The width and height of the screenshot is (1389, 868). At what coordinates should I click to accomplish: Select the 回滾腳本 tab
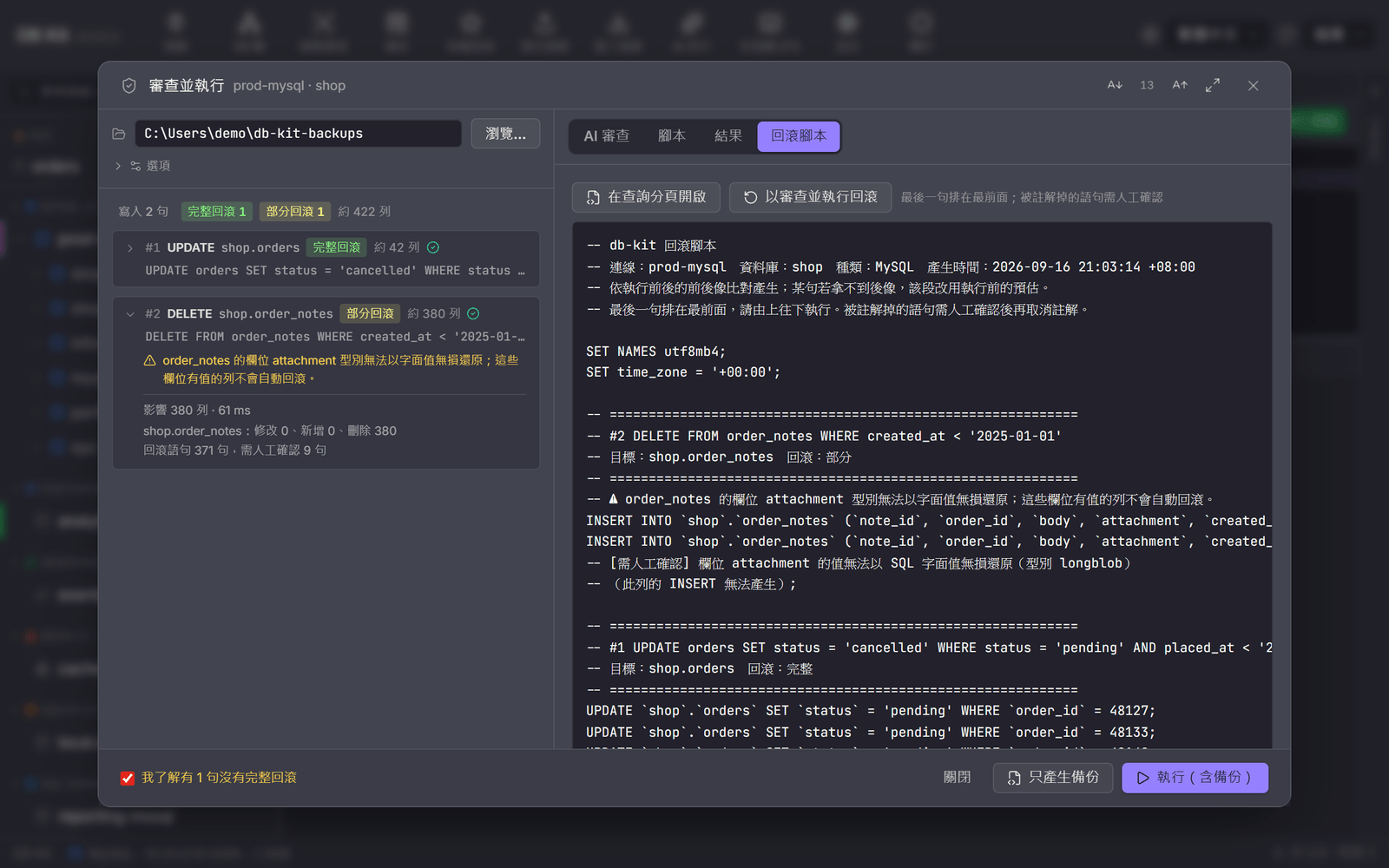coord(799,136)
